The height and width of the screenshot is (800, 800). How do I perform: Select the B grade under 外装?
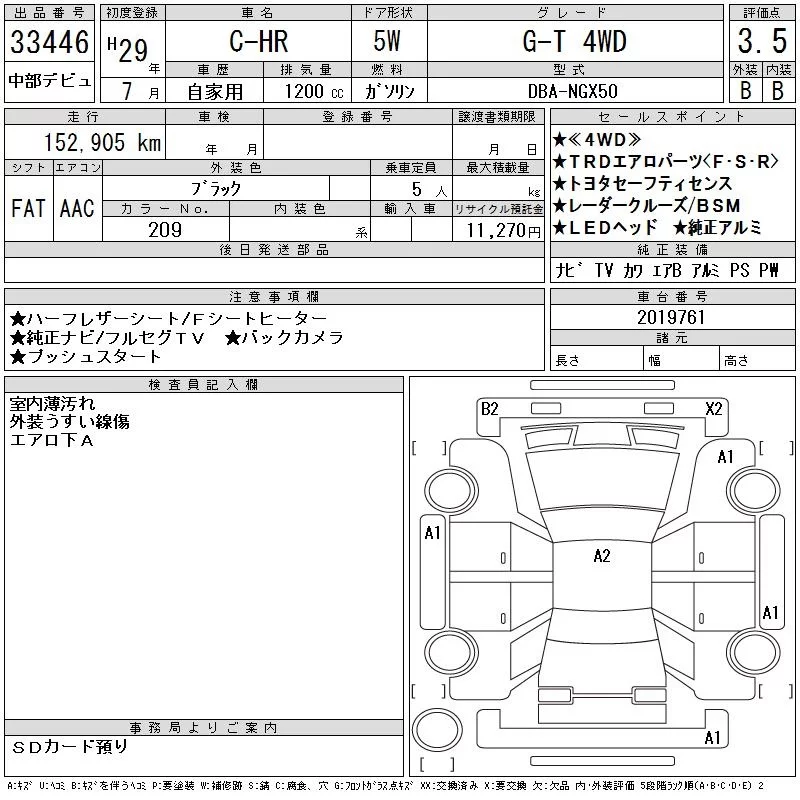click(745, 91)
